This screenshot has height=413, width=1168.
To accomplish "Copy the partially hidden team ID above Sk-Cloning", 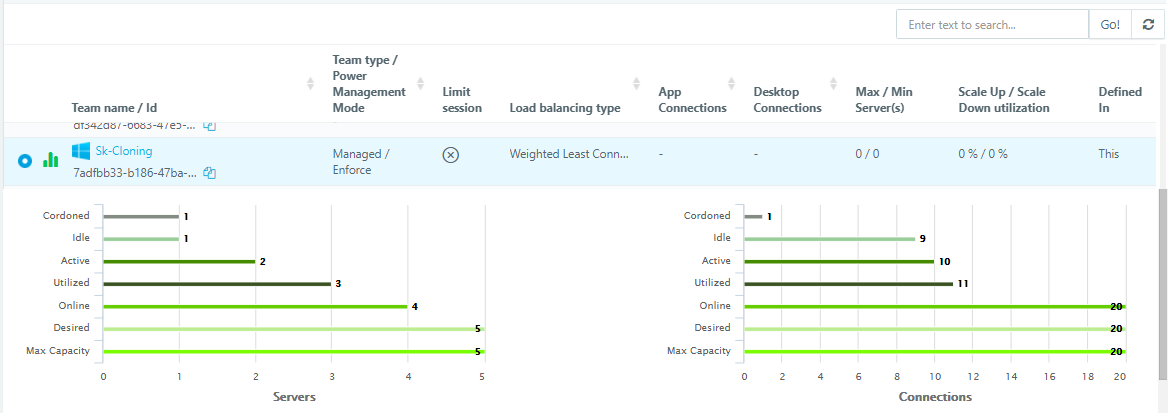I will 210,126.
